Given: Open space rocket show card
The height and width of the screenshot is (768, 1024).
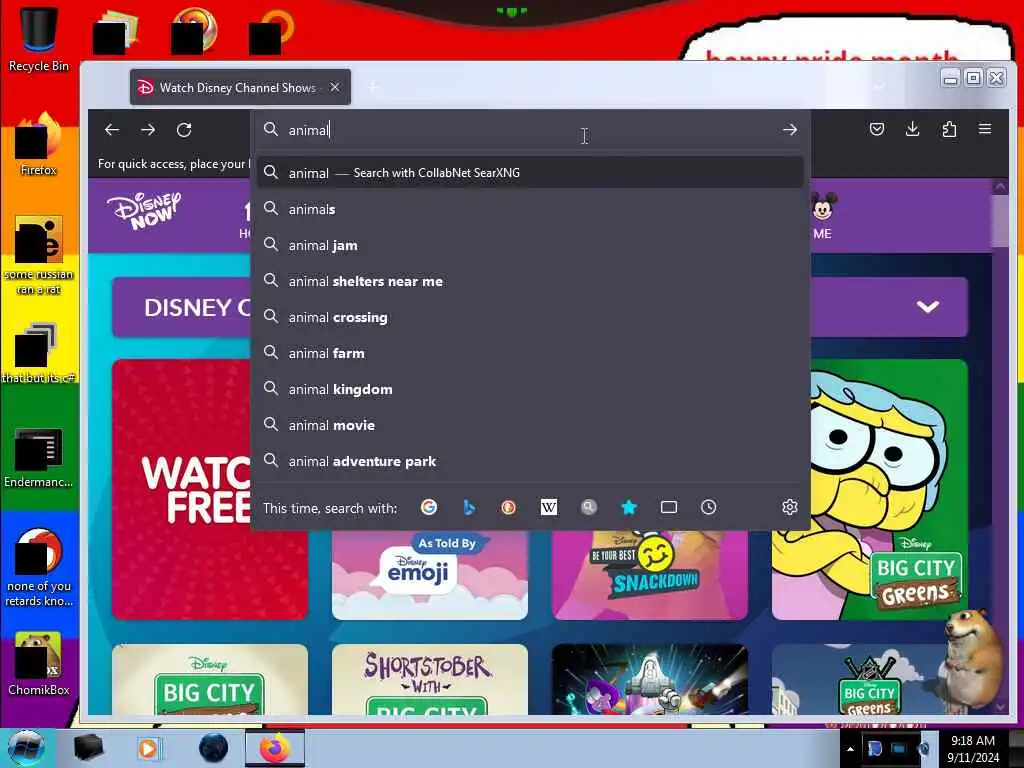Looking at the screenshot, I should click(650, 679).
